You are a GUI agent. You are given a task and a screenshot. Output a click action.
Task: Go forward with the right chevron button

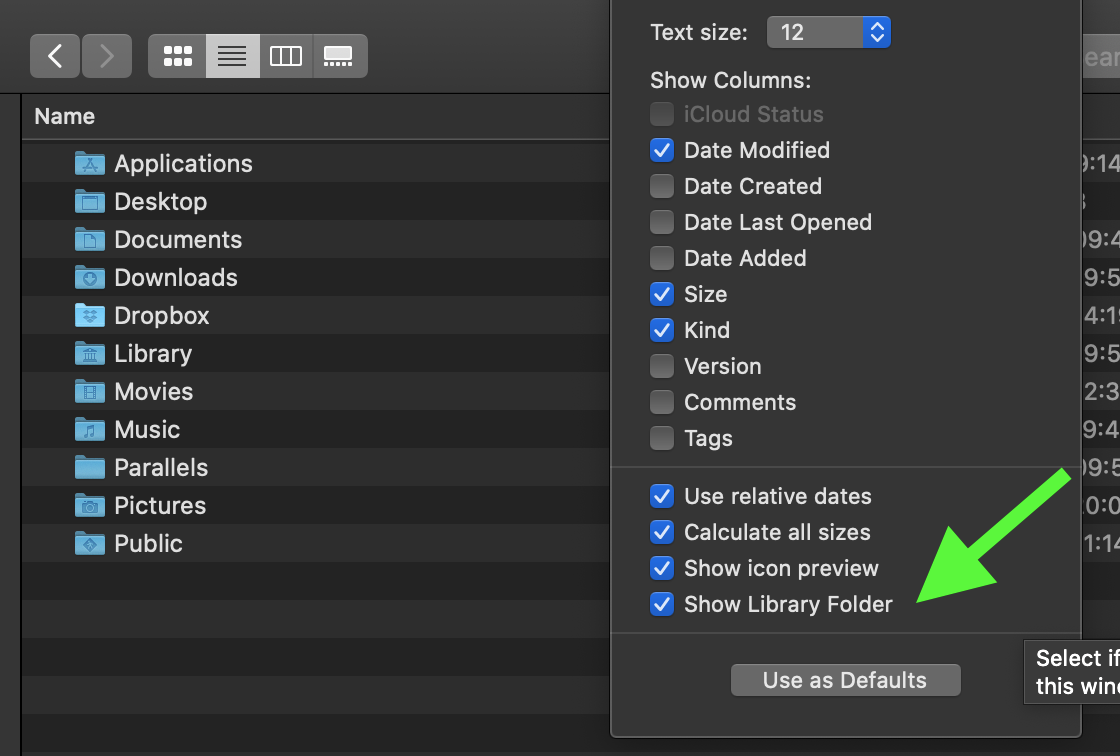(x=107, y=56)
